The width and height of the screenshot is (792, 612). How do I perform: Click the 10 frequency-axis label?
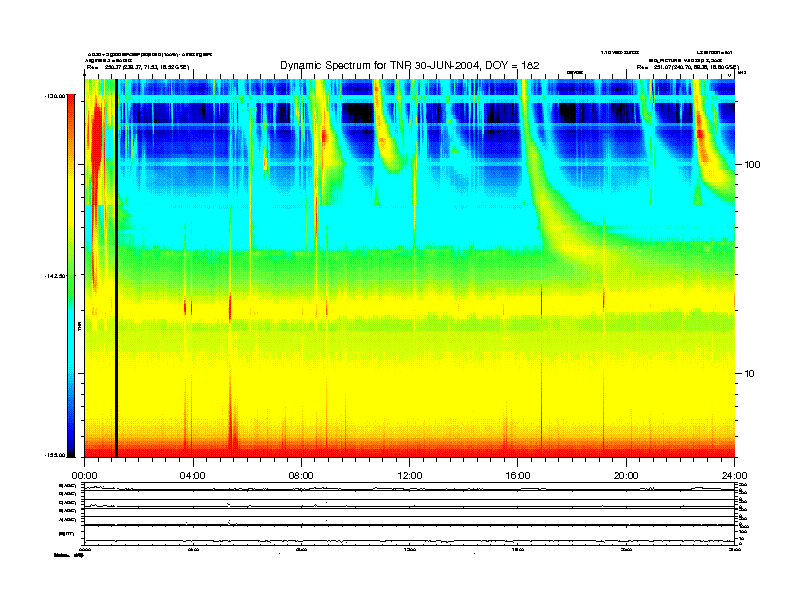[x=750, y=374]
